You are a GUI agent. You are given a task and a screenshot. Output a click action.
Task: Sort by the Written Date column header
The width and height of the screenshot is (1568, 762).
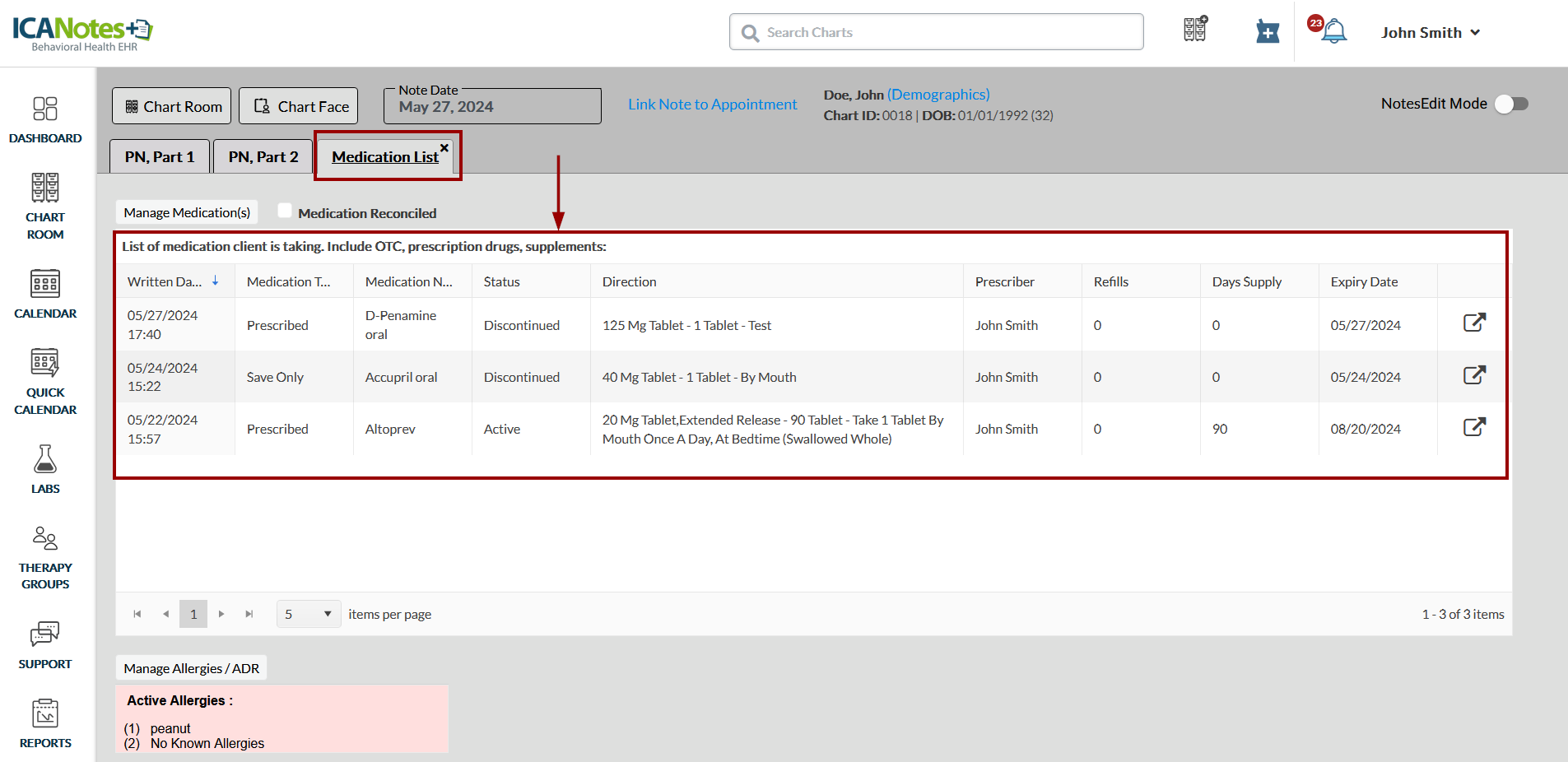click(x=165, y=281)
